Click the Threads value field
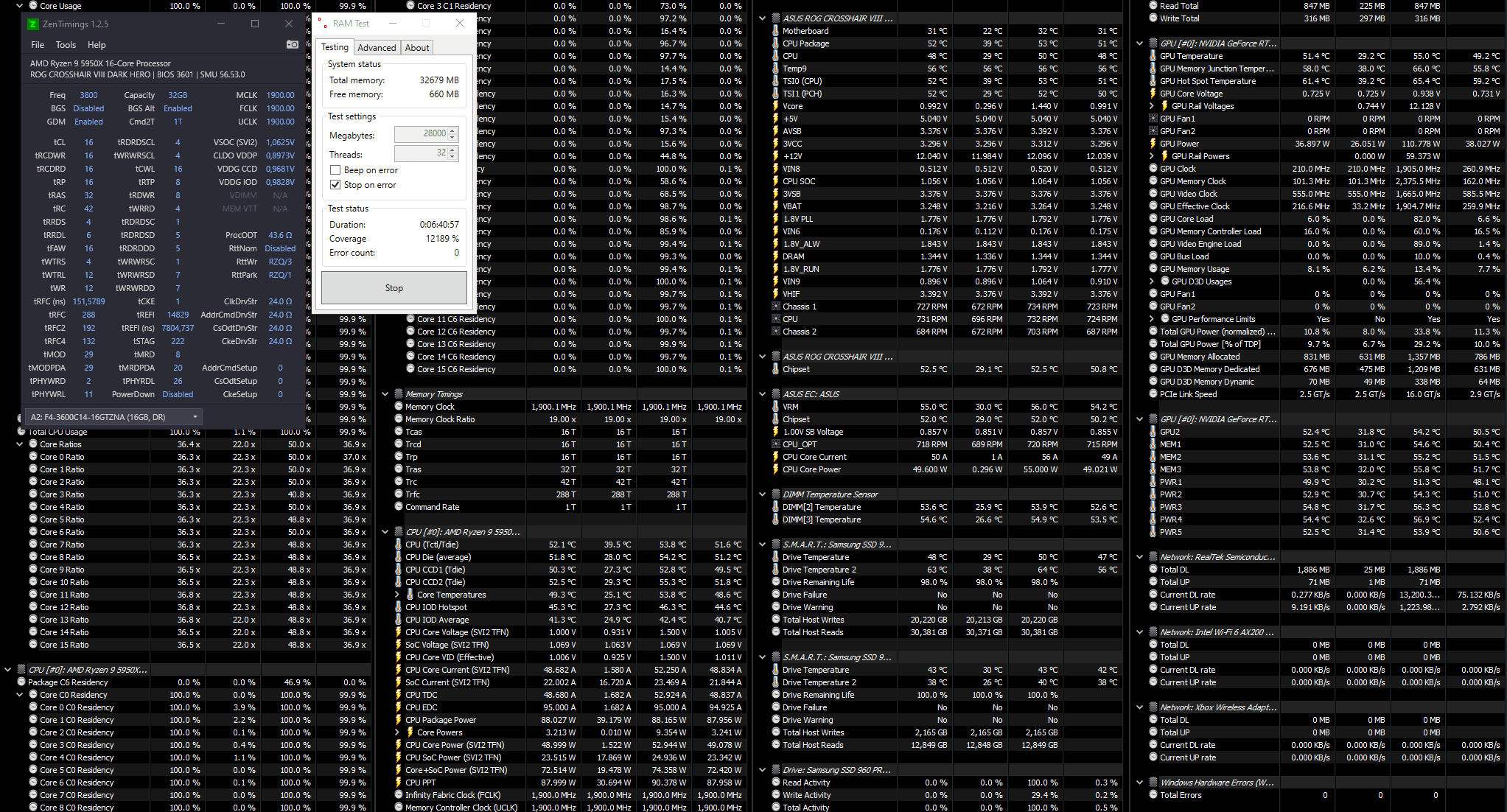 point(422,153)
